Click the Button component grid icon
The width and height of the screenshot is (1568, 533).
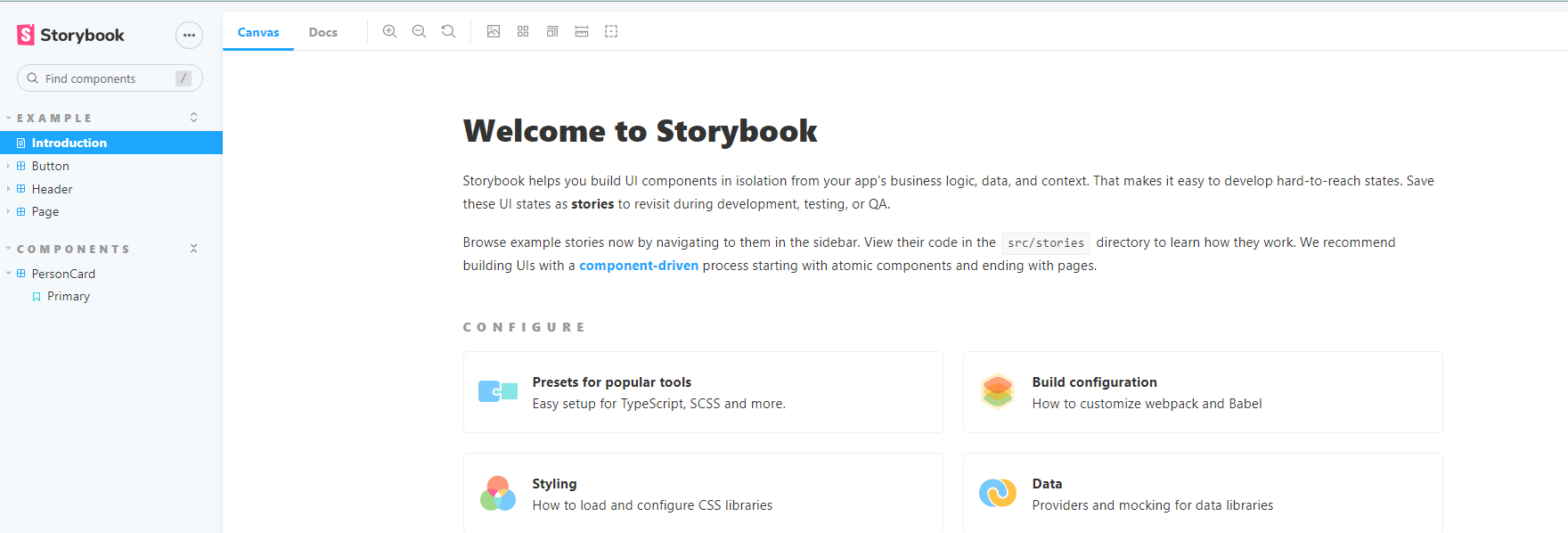coord(21,166)
